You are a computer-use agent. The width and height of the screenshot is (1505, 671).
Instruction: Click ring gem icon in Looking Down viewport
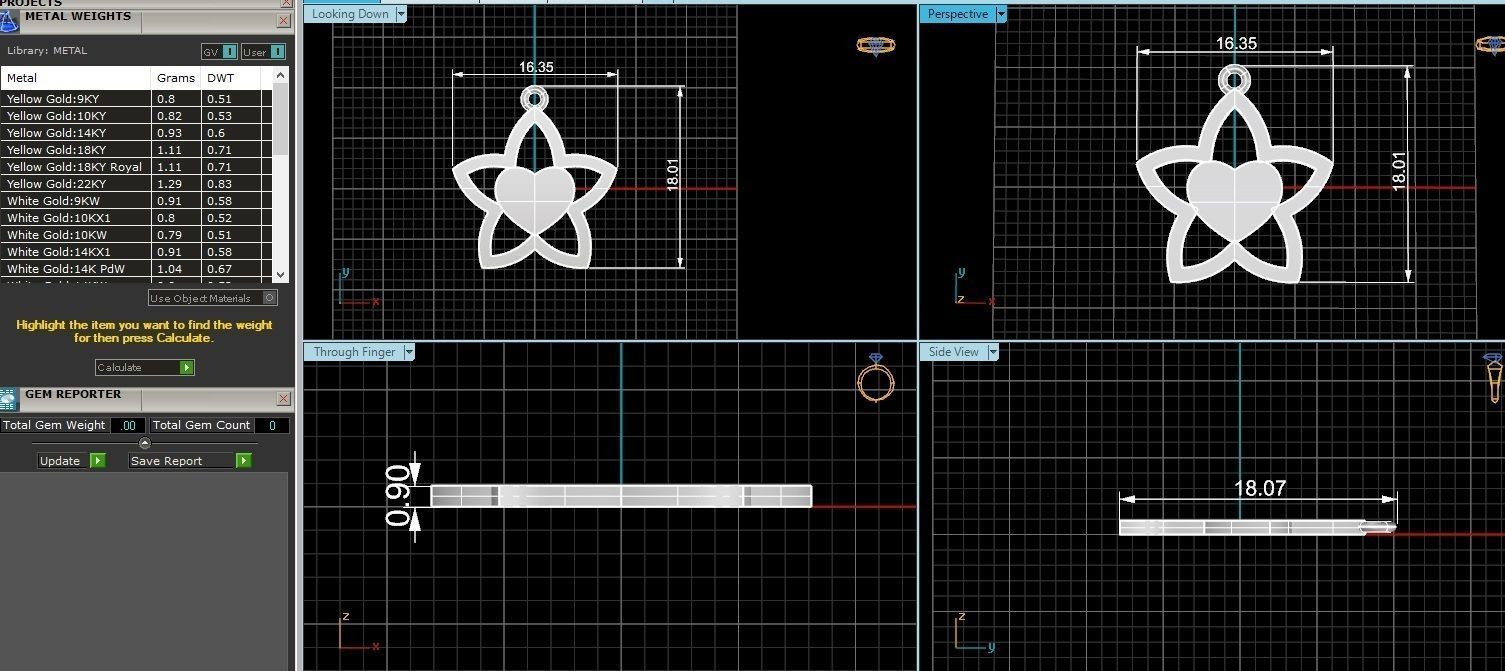[x=875, y=46]
